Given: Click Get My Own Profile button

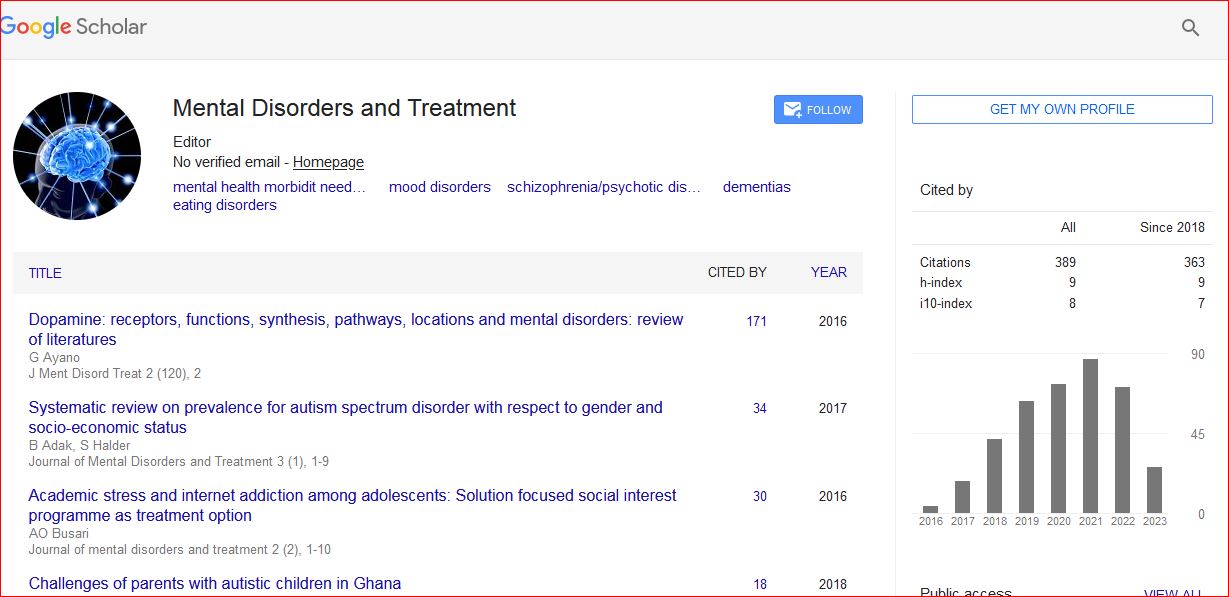Looking at the screenshot, I should click(1061, 110).
